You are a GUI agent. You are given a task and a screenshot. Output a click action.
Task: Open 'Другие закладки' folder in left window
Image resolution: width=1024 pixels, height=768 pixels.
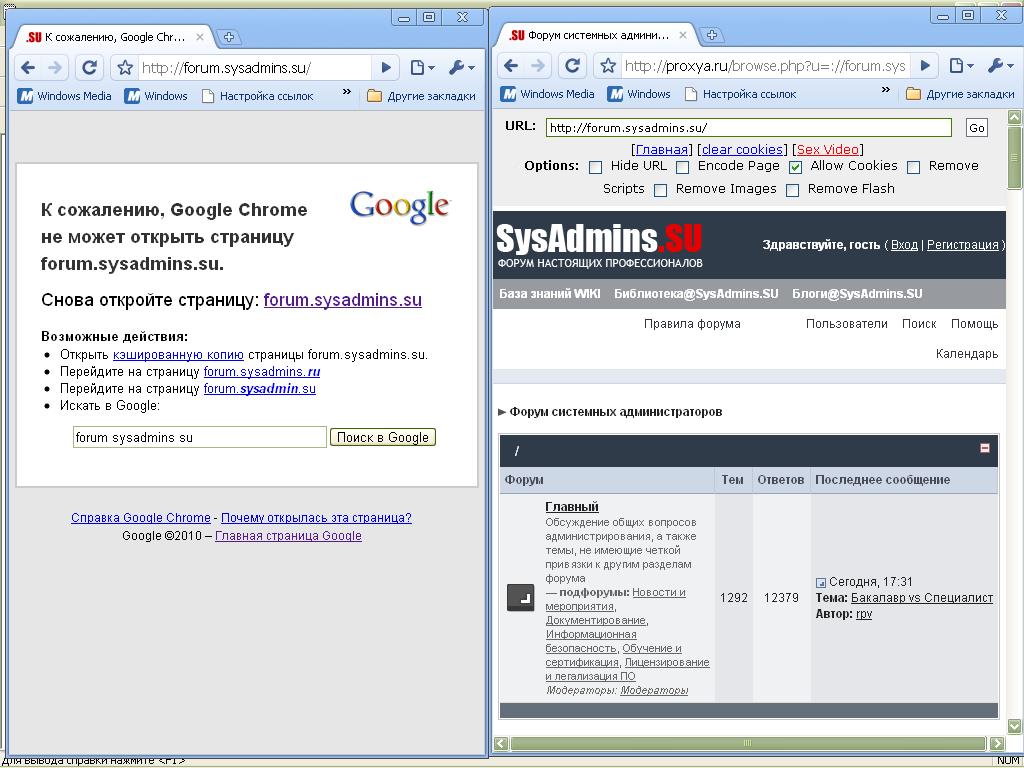pyautogui.click(x=421, y=96)
